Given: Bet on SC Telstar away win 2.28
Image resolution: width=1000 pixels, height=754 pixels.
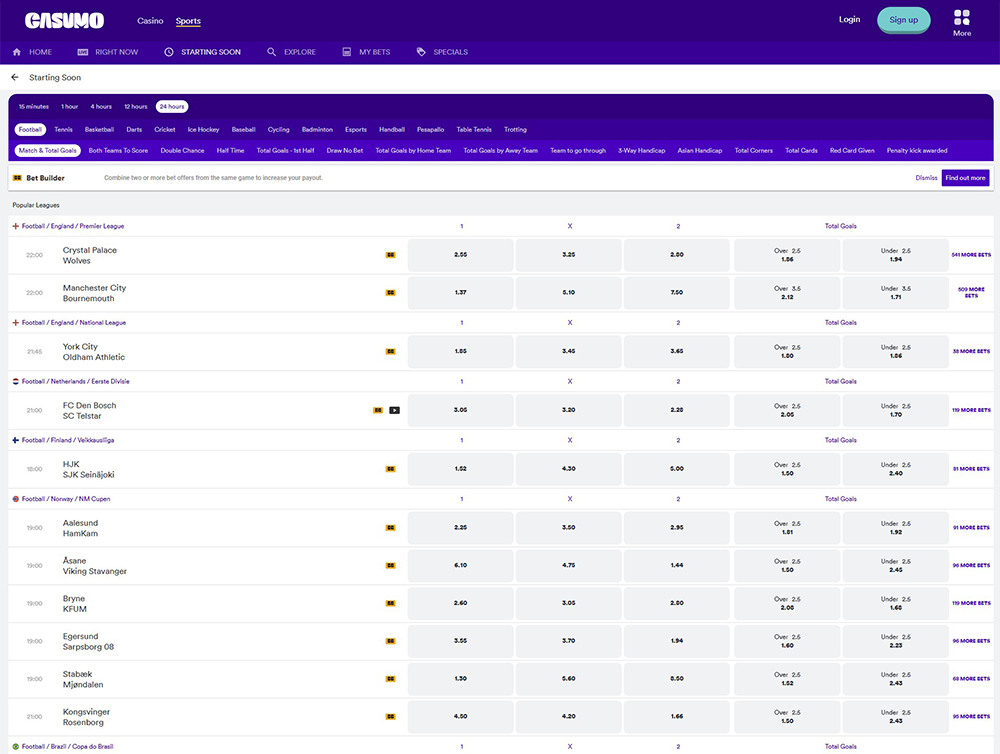Looking at the screenshot, I should tap(677, 410).
